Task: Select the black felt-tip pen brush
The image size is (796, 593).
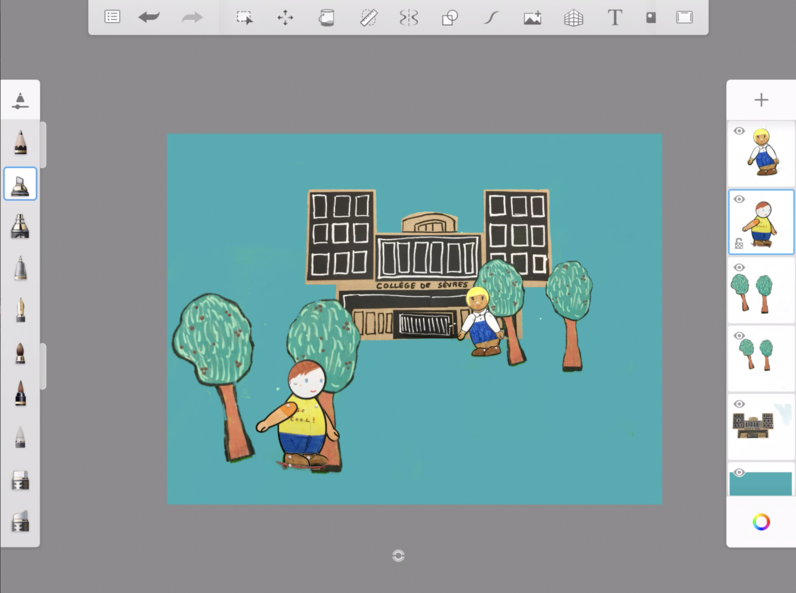Action: [20, 393]
